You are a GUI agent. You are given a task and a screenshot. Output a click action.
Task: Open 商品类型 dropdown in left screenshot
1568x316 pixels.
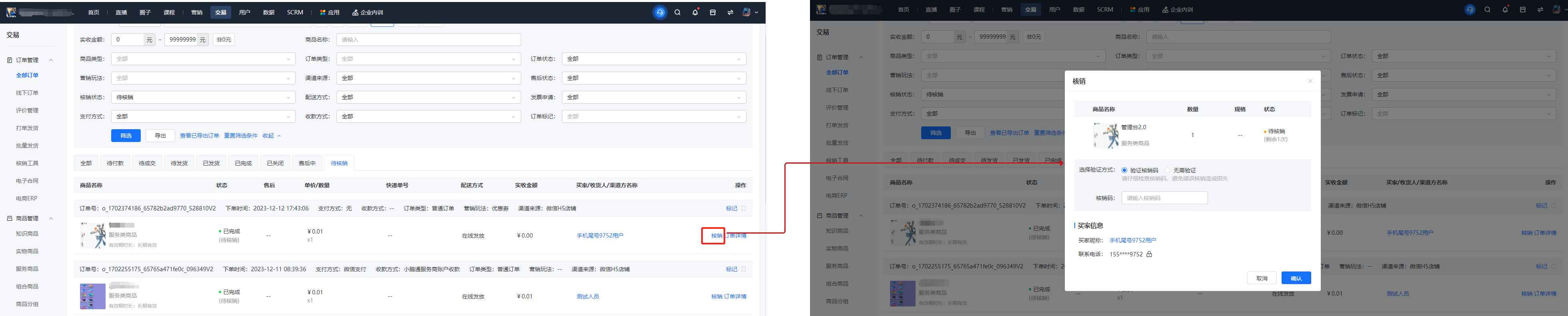(x=203, y=59)
